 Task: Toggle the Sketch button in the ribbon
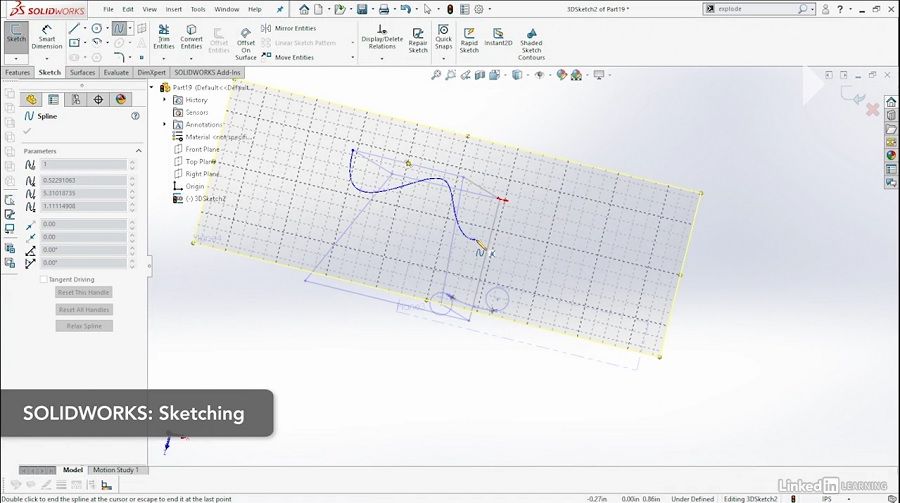[x=16, y=36]
